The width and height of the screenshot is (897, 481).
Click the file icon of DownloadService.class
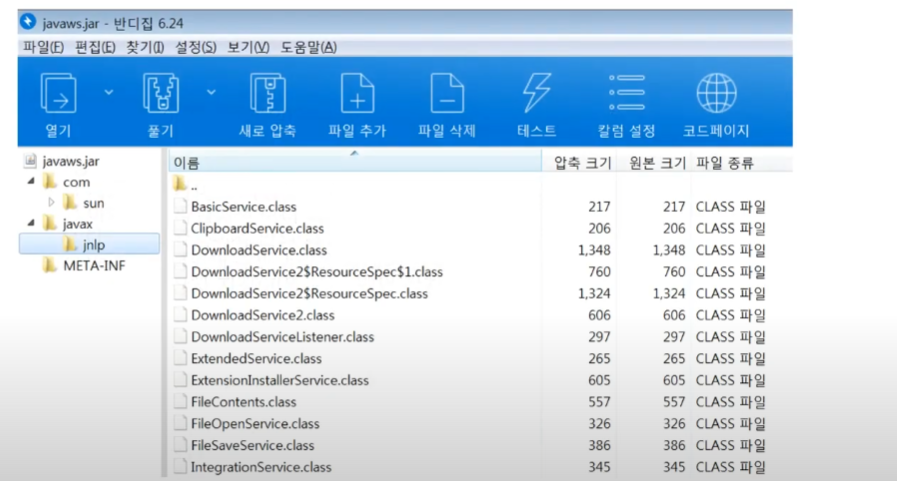(x=180, y=249)
